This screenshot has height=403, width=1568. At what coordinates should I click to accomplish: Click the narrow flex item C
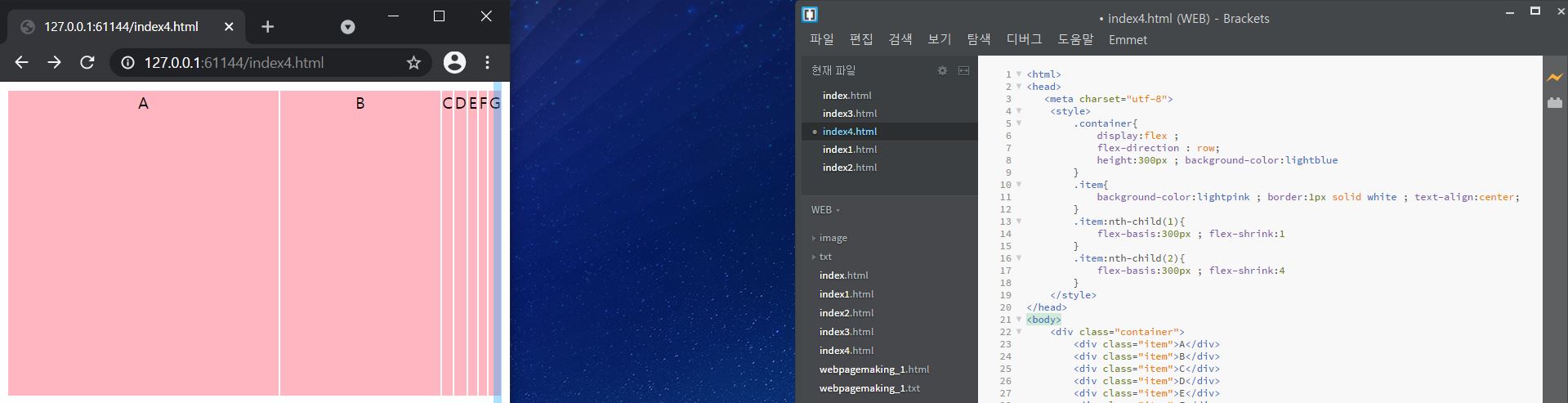(447, 243)
